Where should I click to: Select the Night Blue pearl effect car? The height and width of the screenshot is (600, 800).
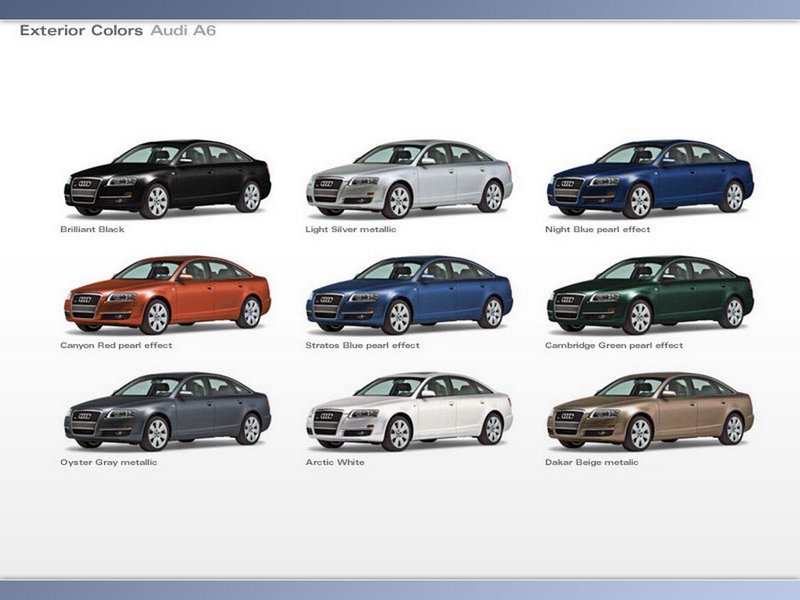[x=651, y=179]
